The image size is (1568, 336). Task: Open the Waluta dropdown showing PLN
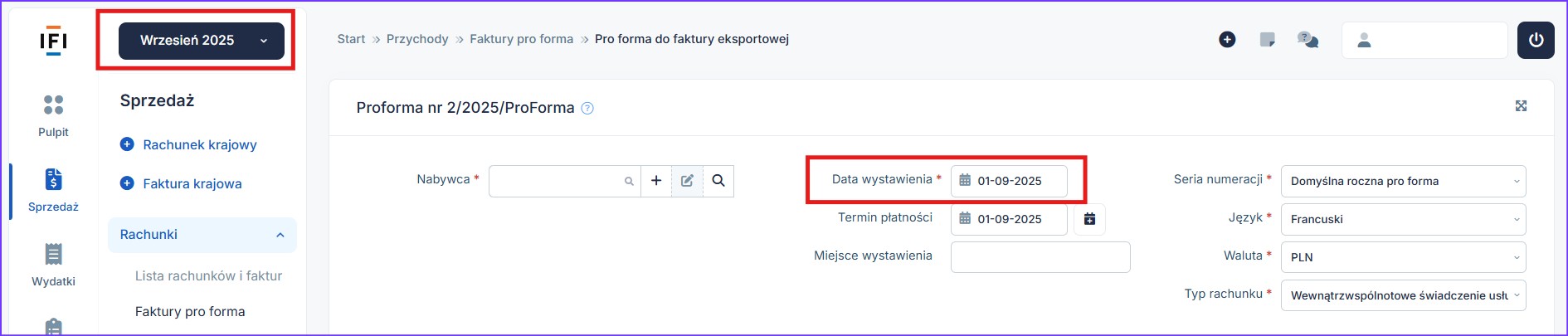(1403, 257)
